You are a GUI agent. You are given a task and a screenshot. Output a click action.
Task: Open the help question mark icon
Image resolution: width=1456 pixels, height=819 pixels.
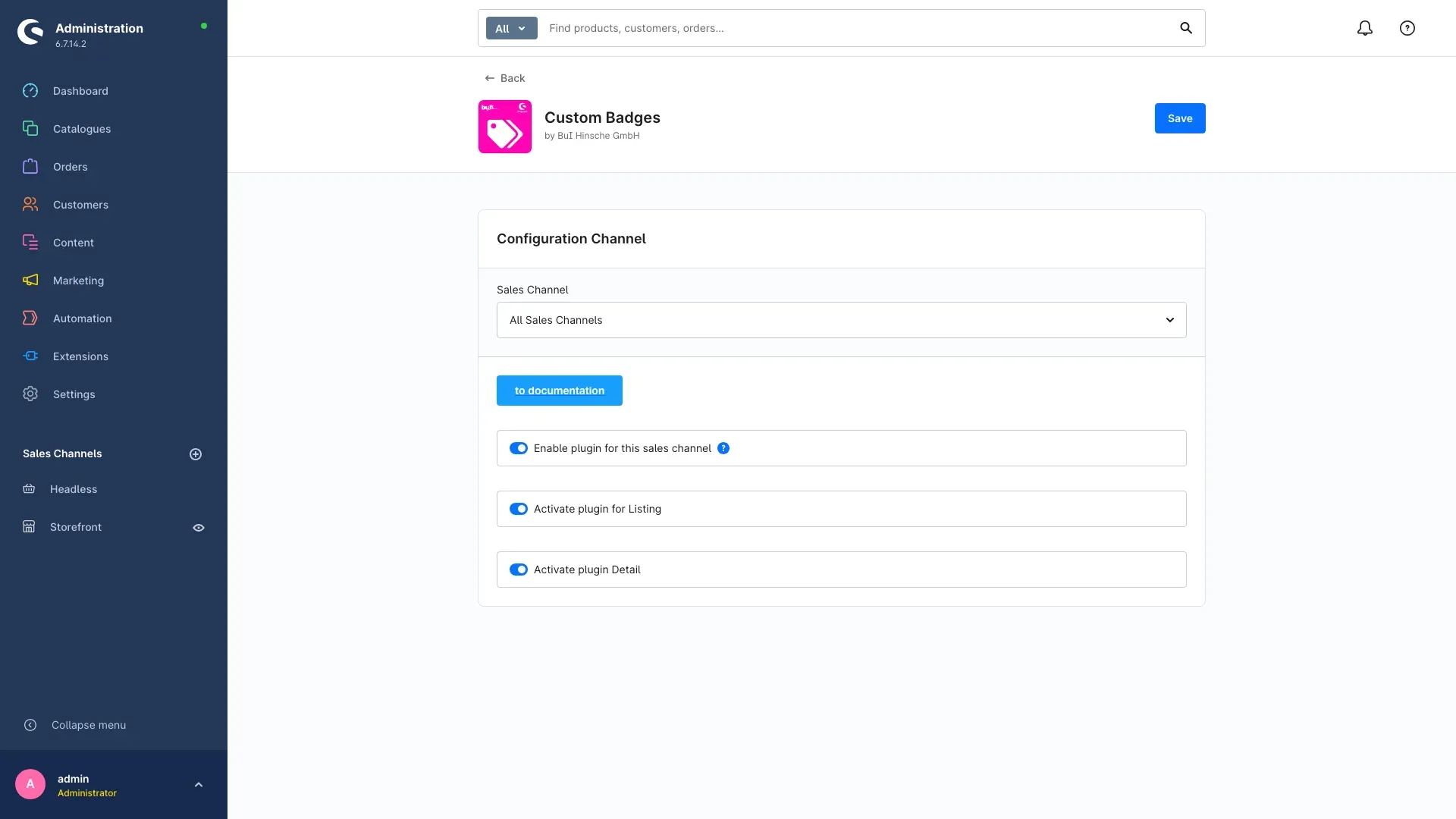pos(1407,28)
